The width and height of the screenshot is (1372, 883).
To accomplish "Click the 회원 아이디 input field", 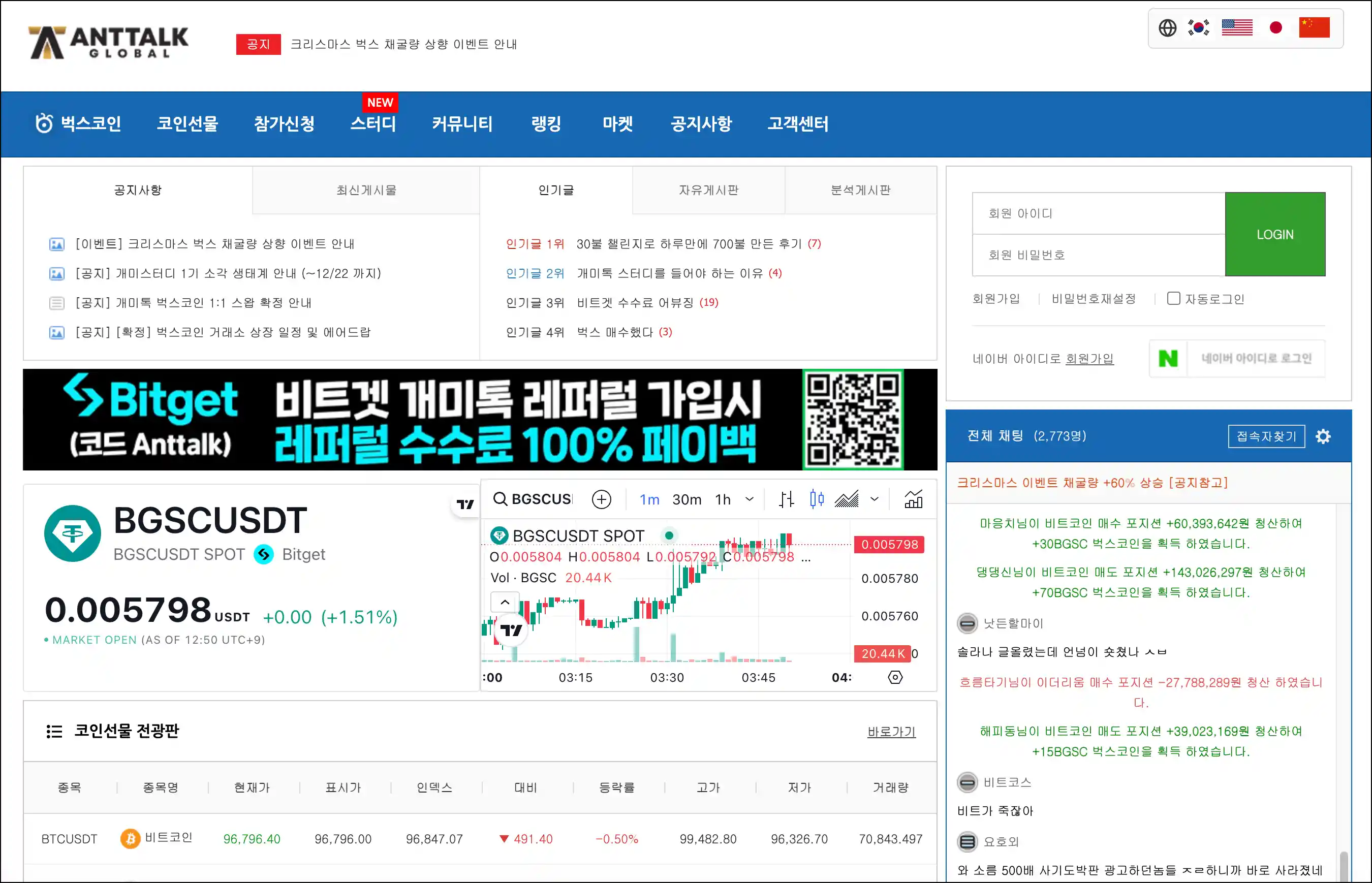I will 1099,213.
